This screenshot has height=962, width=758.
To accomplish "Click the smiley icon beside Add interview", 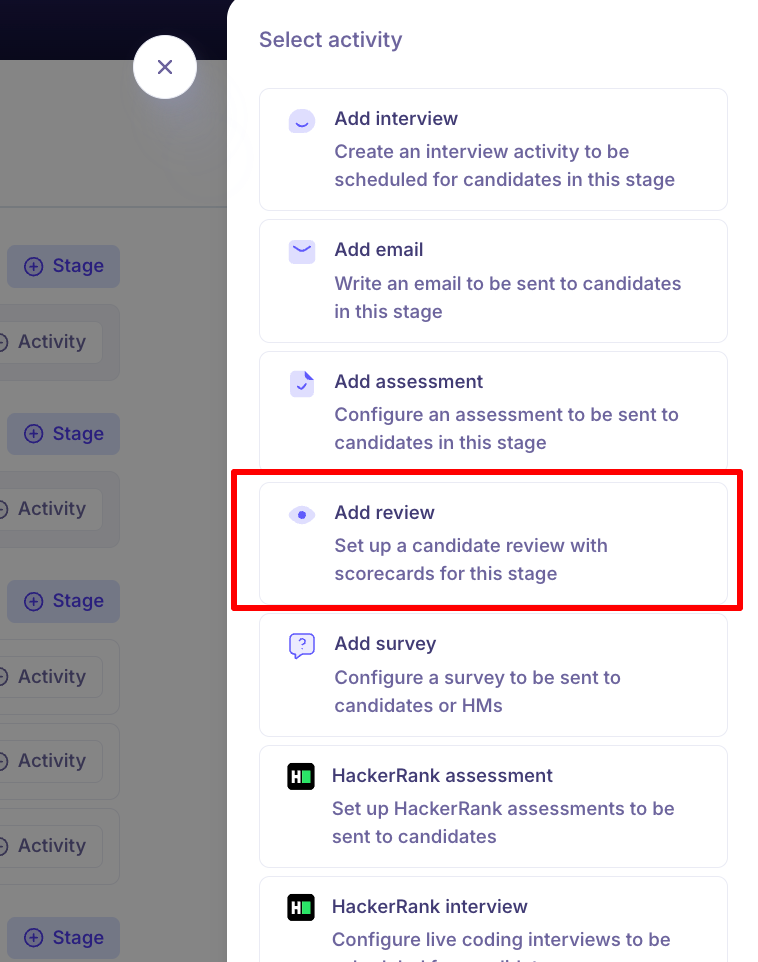I will click(x=301, y=121).
